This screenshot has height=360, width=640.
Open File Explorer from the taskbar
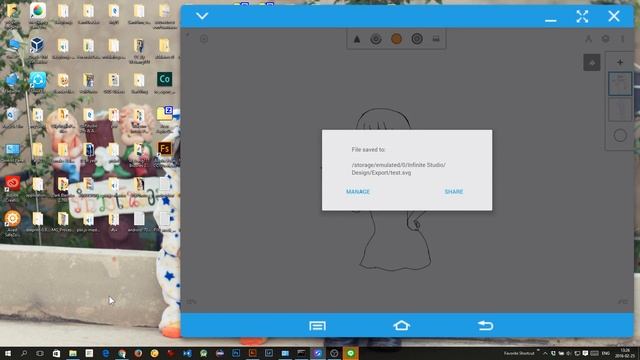tap(73, 353)
